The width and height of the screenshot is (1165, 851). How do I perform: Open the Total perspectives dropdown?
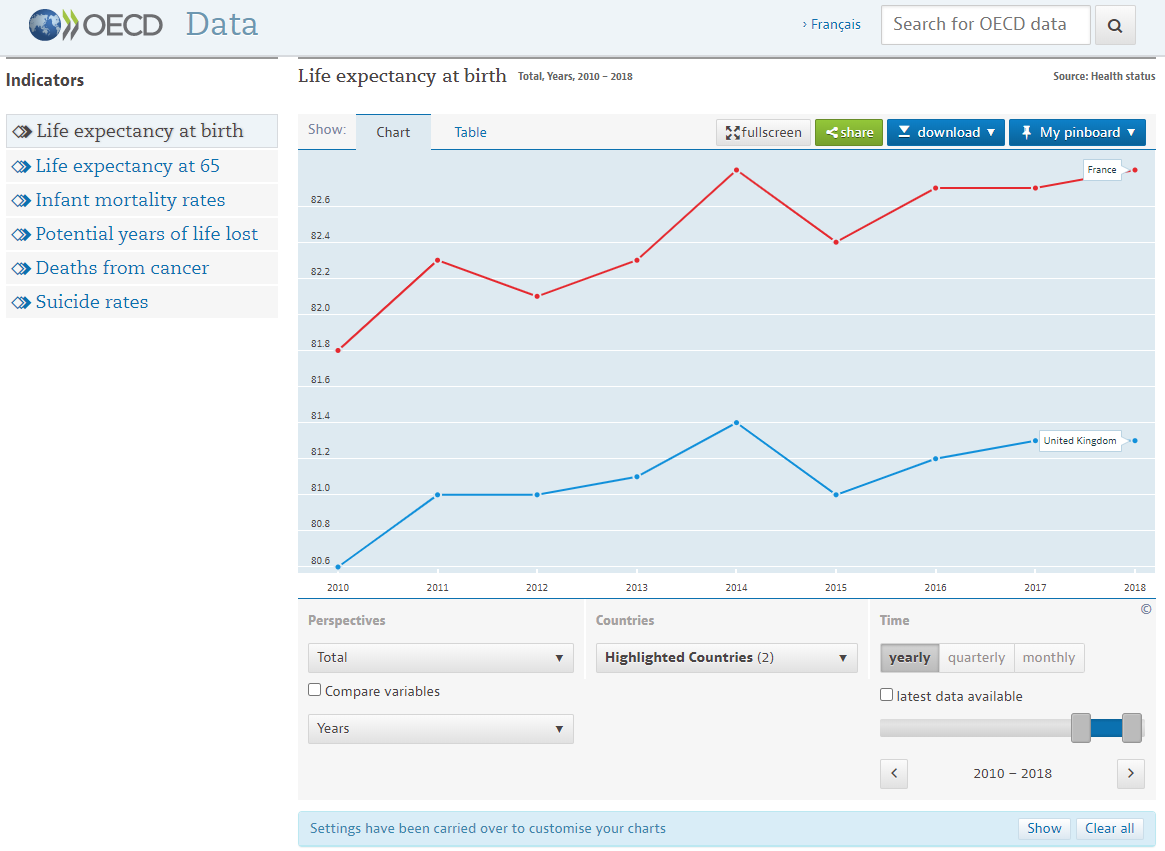(x=441, y=658)
